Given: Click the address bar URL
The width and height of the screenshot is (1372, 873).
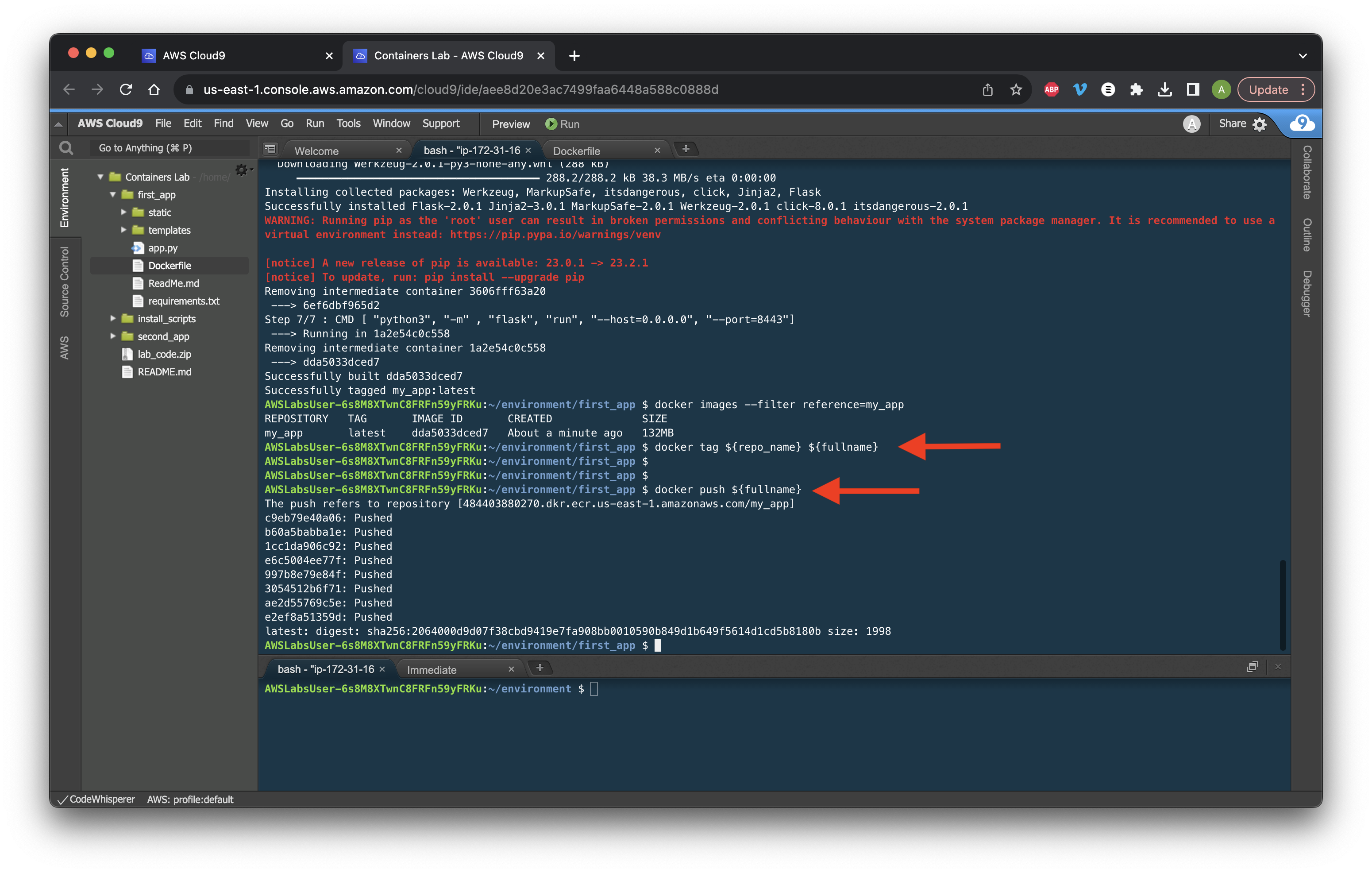Looking at the screenshot, I should pyautogui.click(x=460, y=89).
